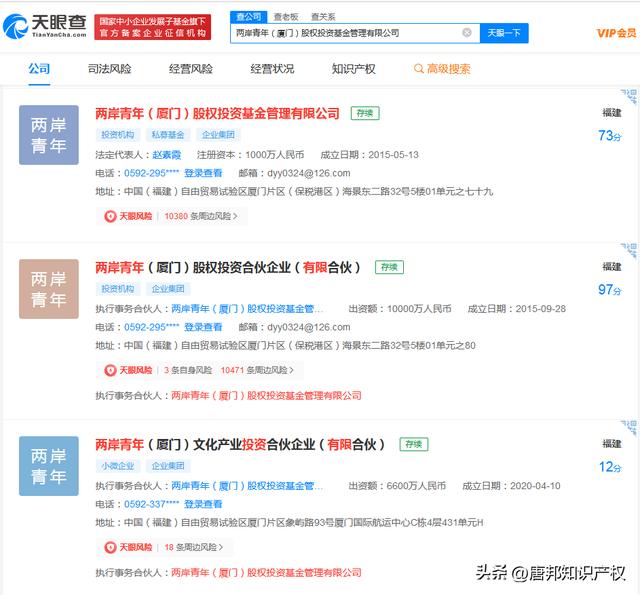Screen dimensions: 640x595
Task: Open 两岸青年（厦门）股权投资基金管理有限公司 title
Action: click(217, 113)
